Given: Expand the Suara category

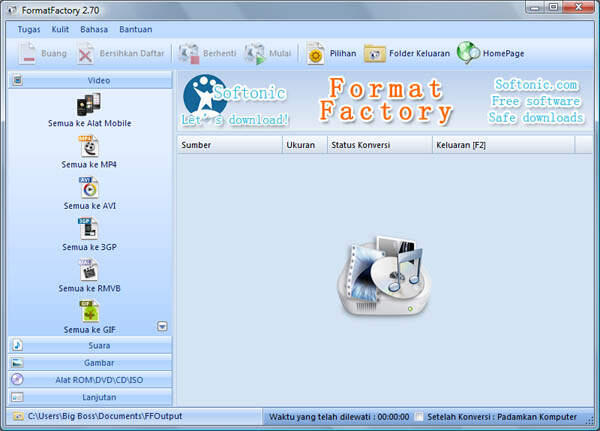Looking at the screenshot, I should [90, 346].
